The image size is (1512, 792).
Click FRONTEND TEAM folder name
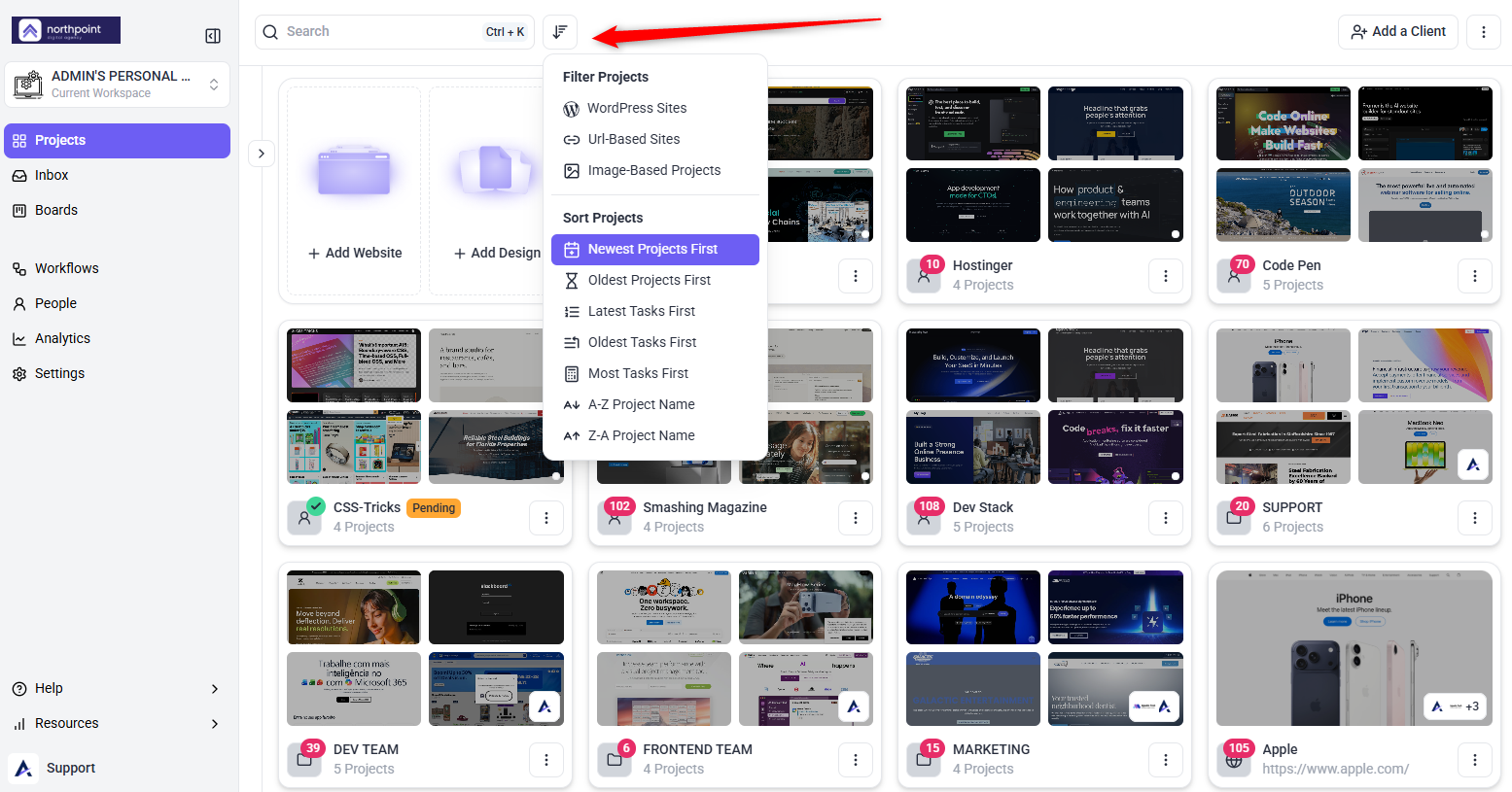click(x=697, y=750)
